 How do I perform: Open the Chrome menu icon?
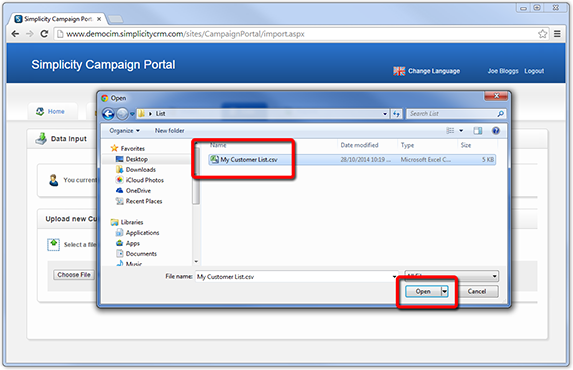pos(557,34)
